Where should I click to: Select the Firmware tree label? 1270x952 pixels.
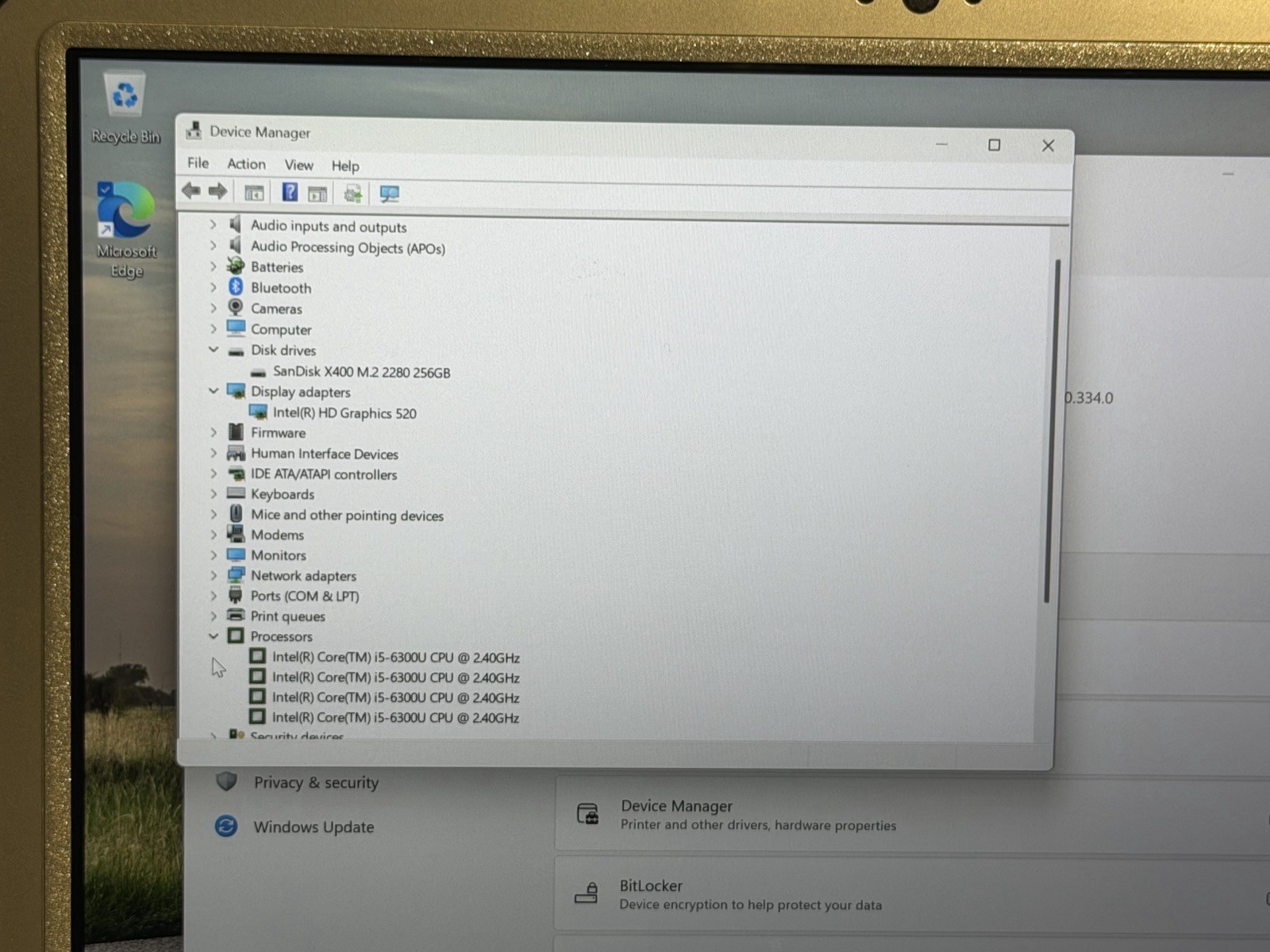[278, 432]
